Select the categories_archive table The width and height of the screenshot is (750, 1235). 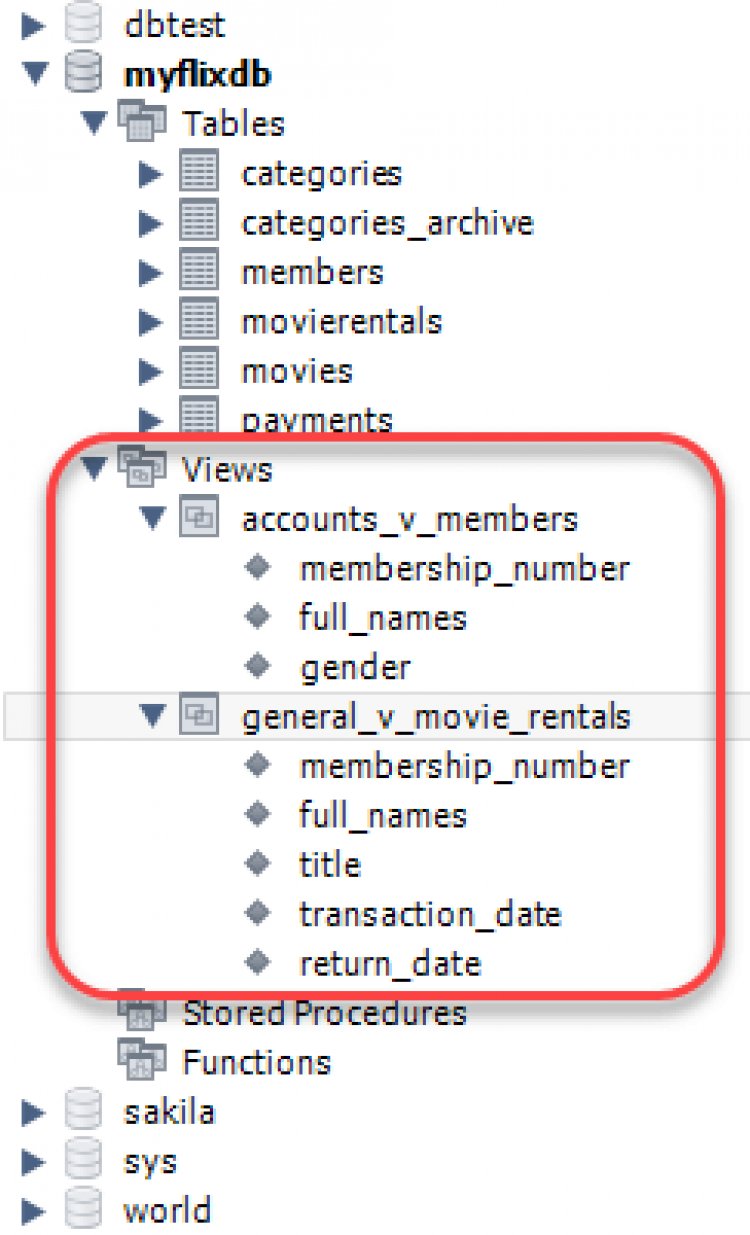coord(388,222)
